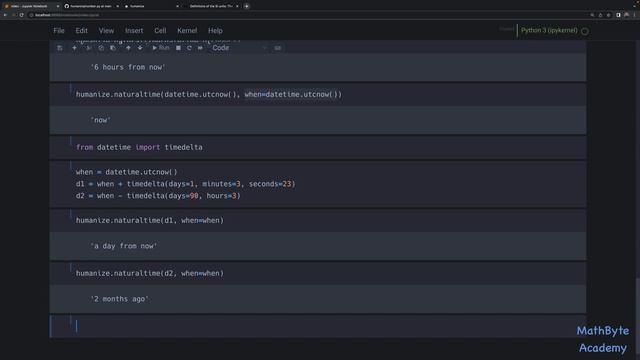This screenshot has height=360, width=640.
Task: Move the selected cell up
Action: tap(128, 48)
